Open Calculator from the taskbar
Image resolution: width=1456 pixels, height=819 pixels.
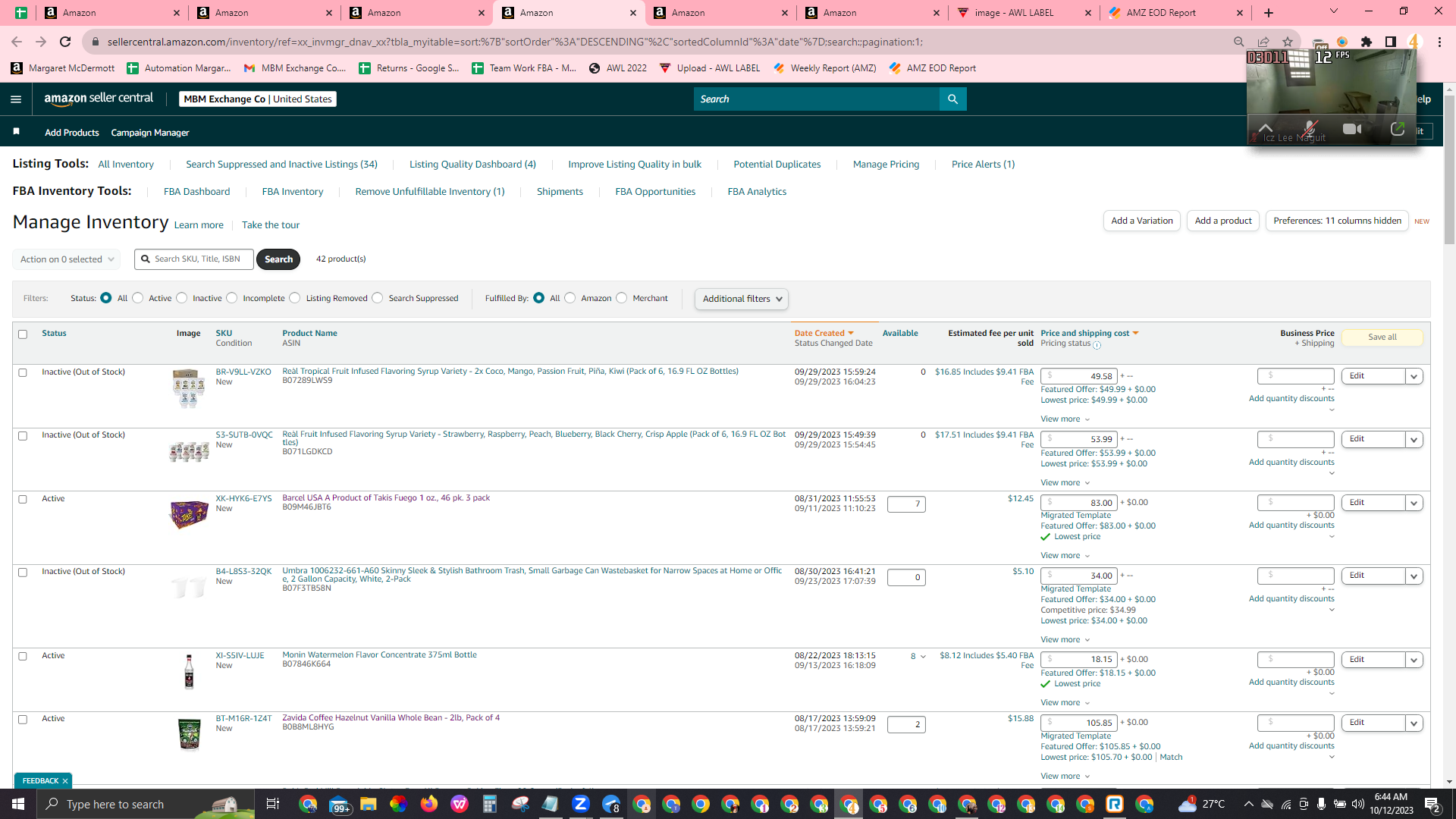click(490, 804)
